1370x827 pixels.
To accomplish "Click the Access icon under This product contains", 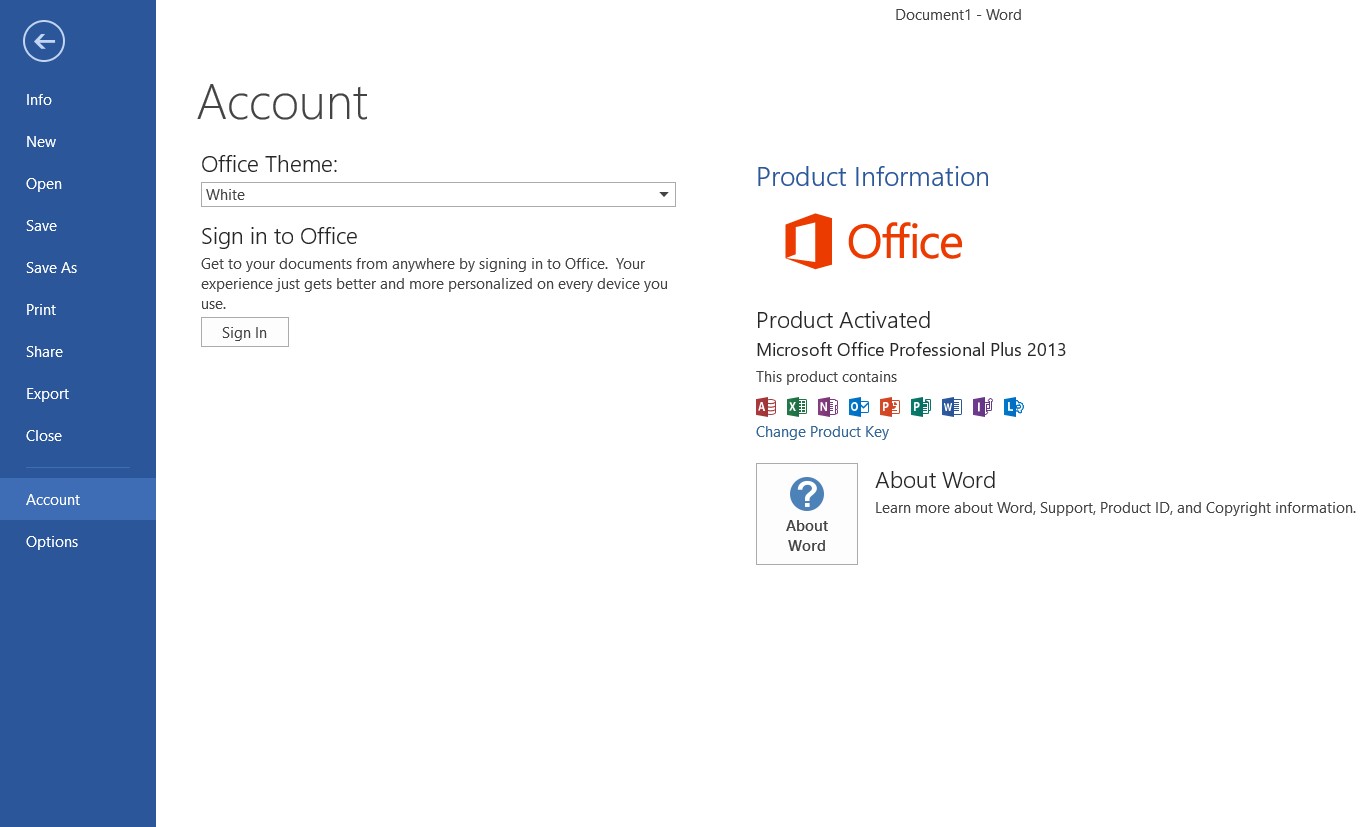I will pos(765,407).
